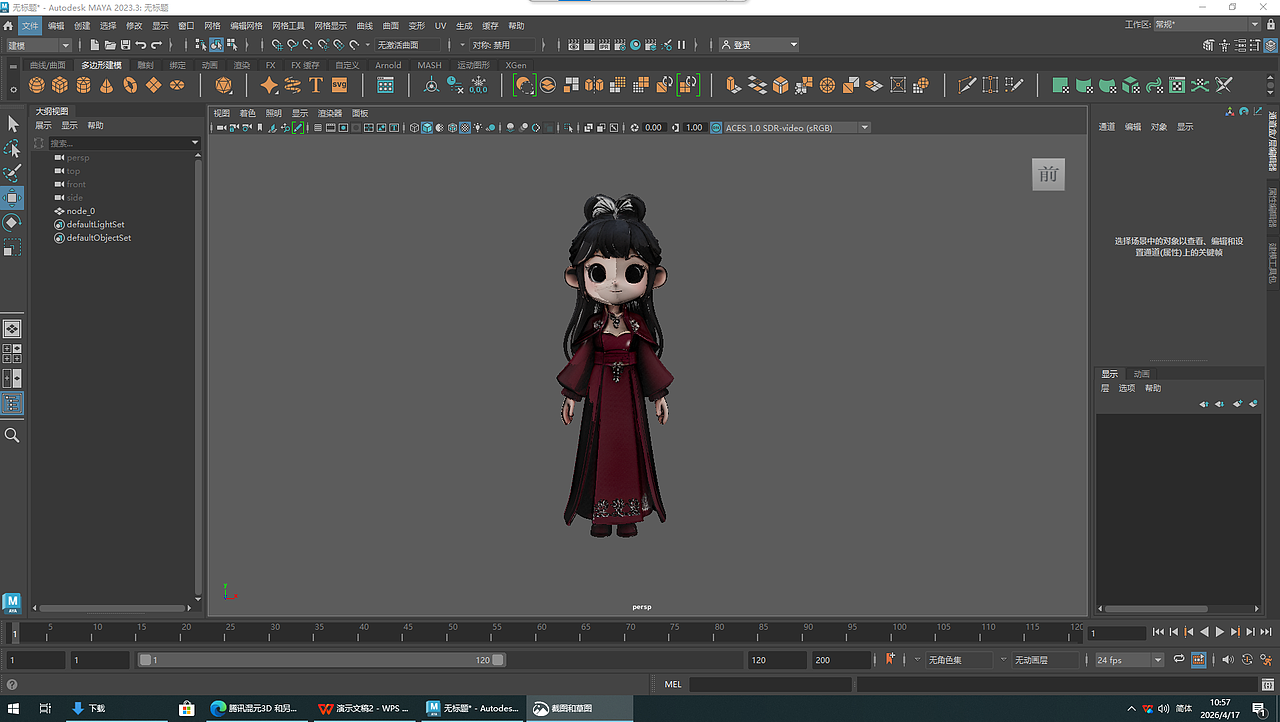Click the polygon cone shelf icon

(107, 85)
